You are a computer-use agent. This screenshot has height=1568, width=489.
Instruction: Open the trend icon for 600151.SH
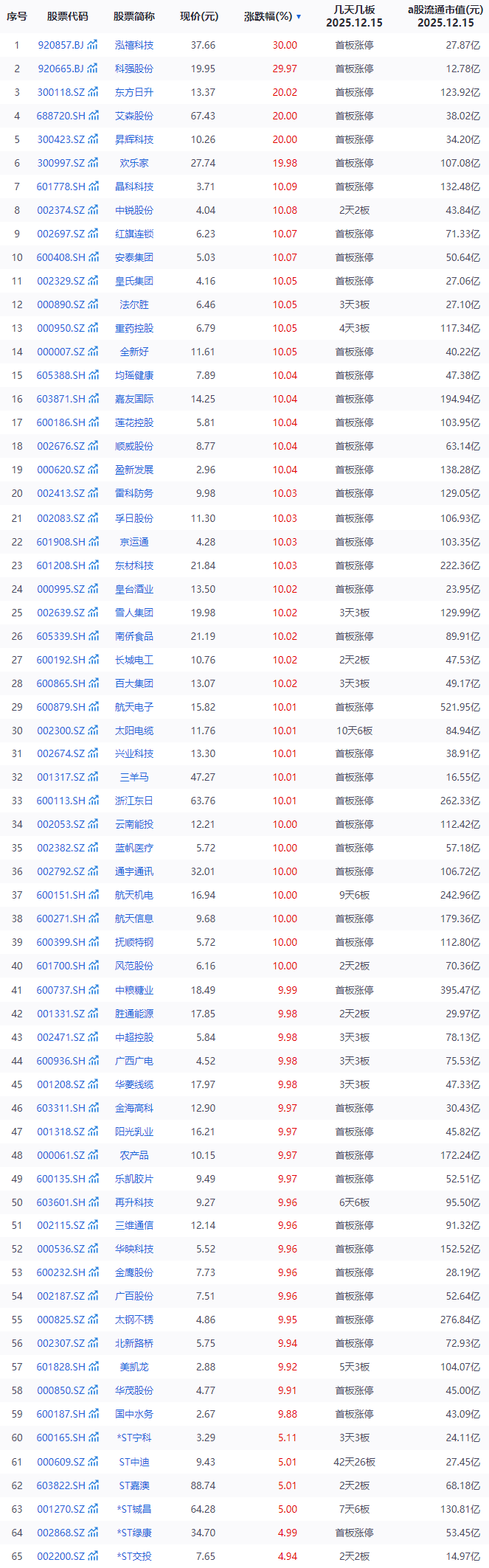click(93, 896)
